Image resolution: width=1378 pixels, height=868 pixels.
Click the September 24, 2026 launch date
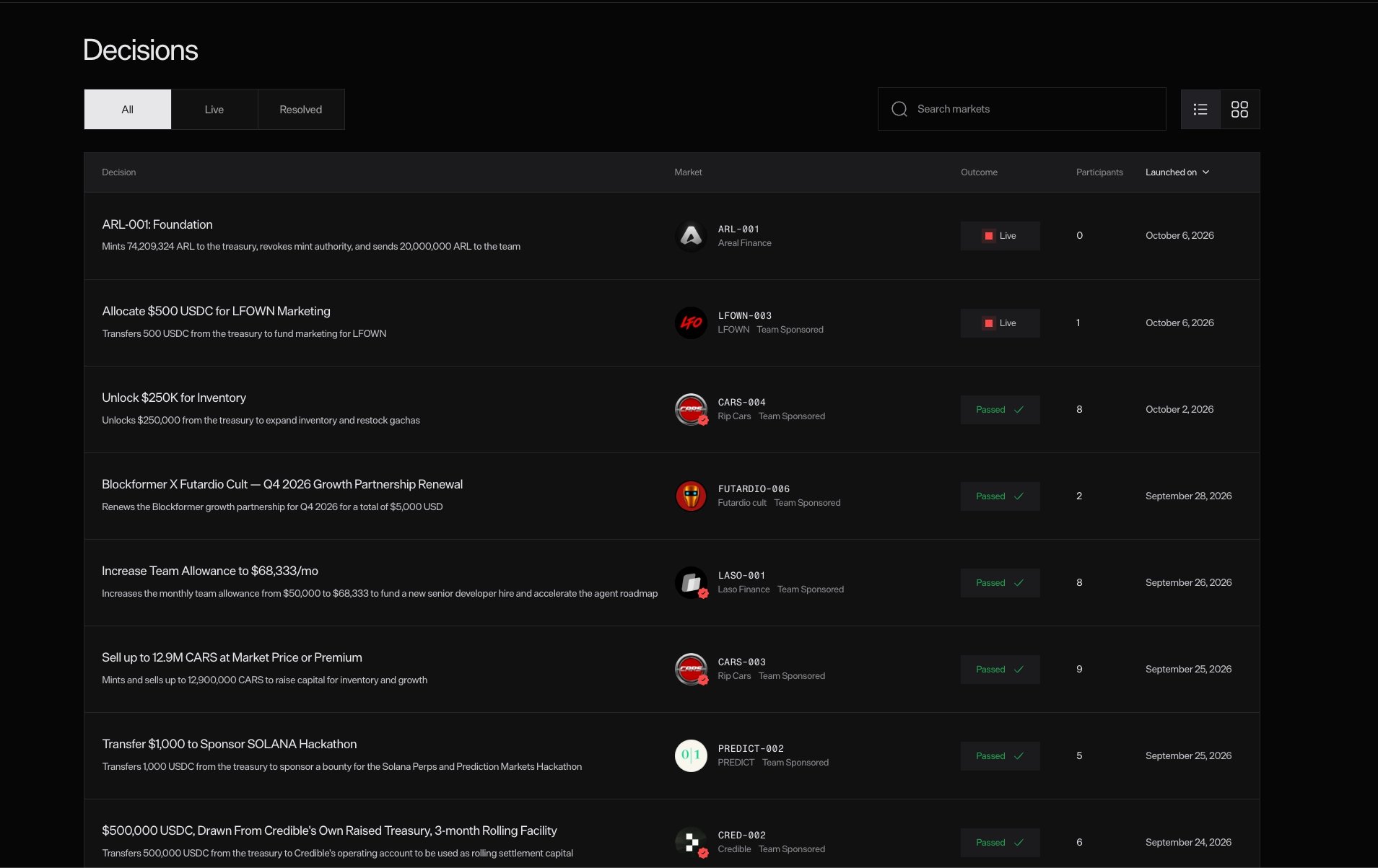tap(1188, 842)
